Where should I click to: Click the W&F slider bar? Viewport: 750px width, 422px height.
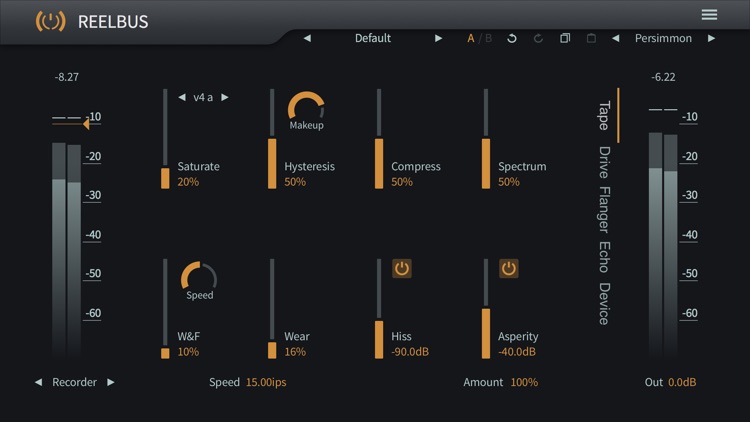pos(165,309)
